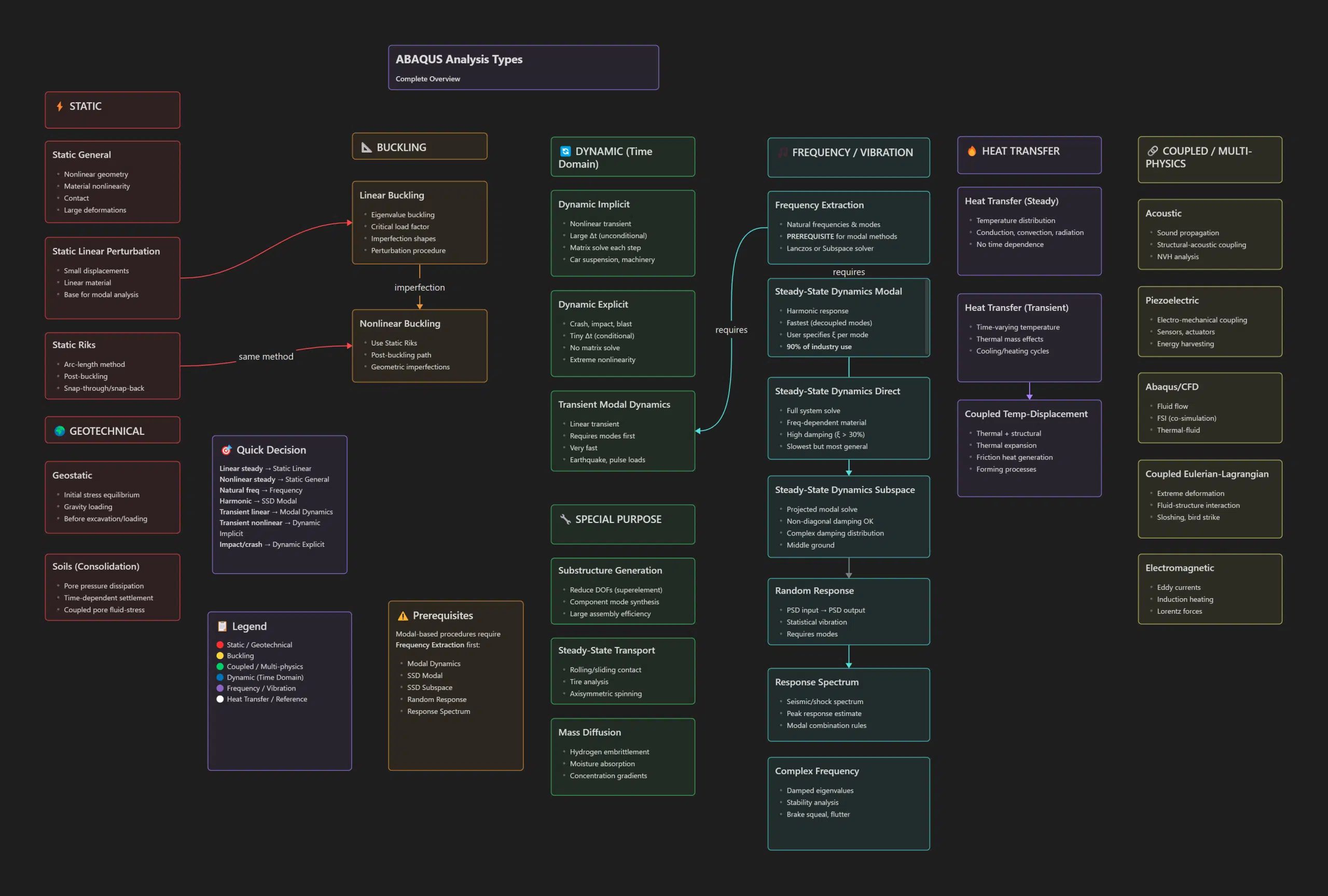The height and width of the screenshot is (896, 1328).
Task: Click the globe icon beside GEOTECHNICAL
Action: click(x=60, y=431)
